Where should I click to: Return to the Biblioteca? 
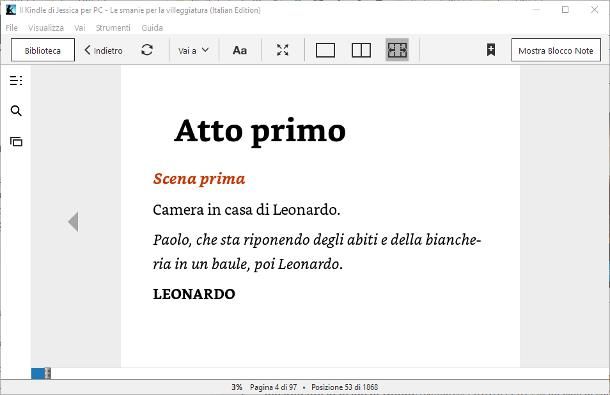43,50
